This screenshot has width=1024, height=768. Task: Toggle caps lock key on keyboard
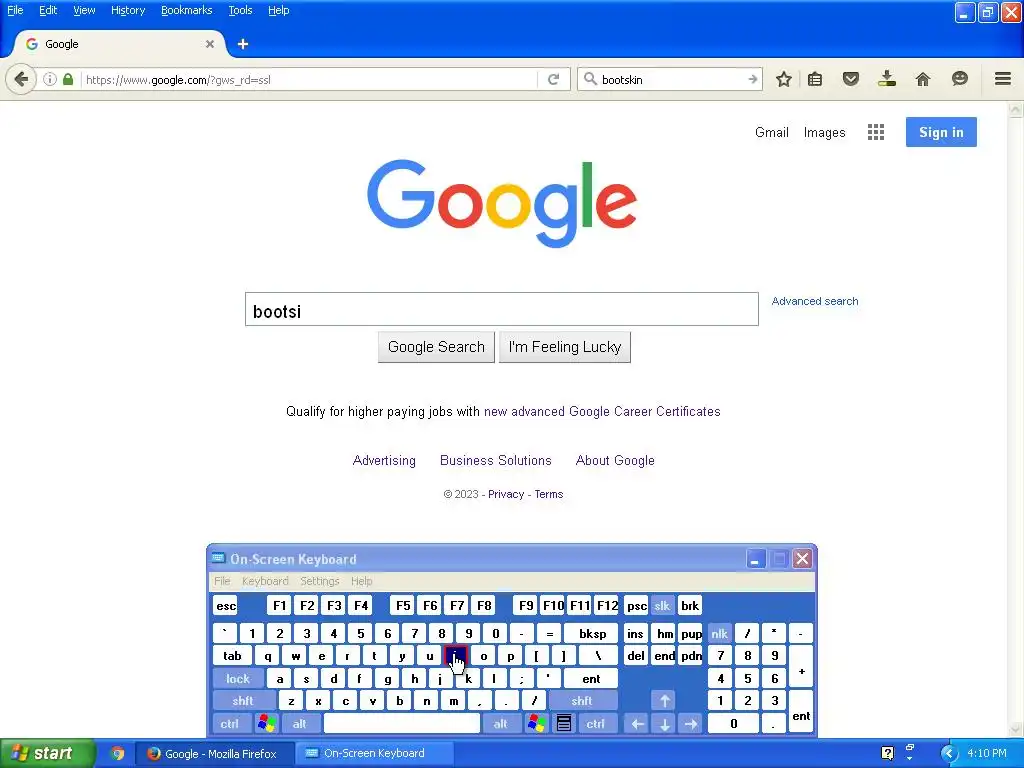[238, 679]
